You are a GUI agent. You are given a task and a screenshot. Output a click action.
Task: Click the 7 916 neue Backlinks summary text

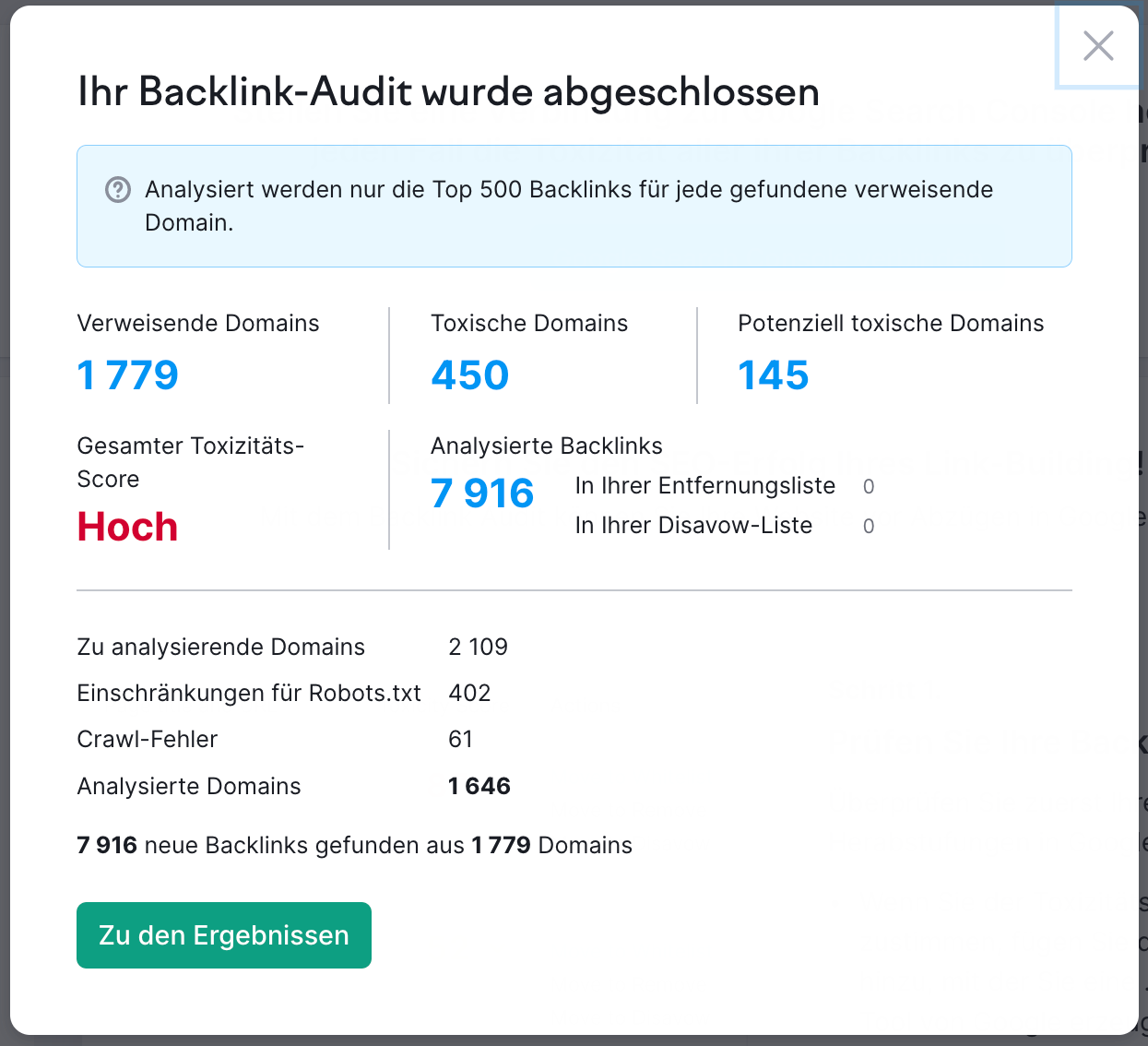coord(107,845)
